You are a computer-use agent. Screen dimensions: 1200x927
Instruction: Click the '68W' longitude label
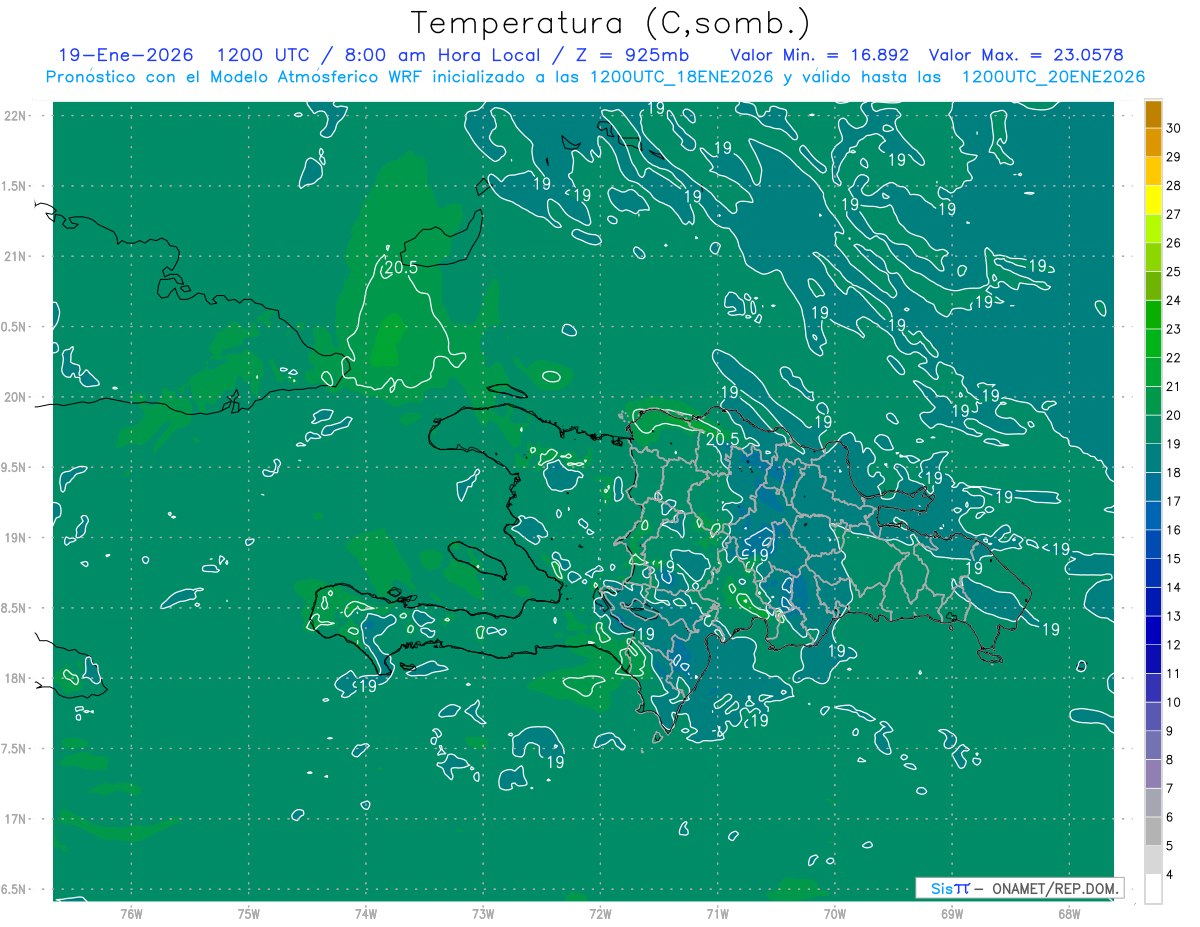(1069, 913)
